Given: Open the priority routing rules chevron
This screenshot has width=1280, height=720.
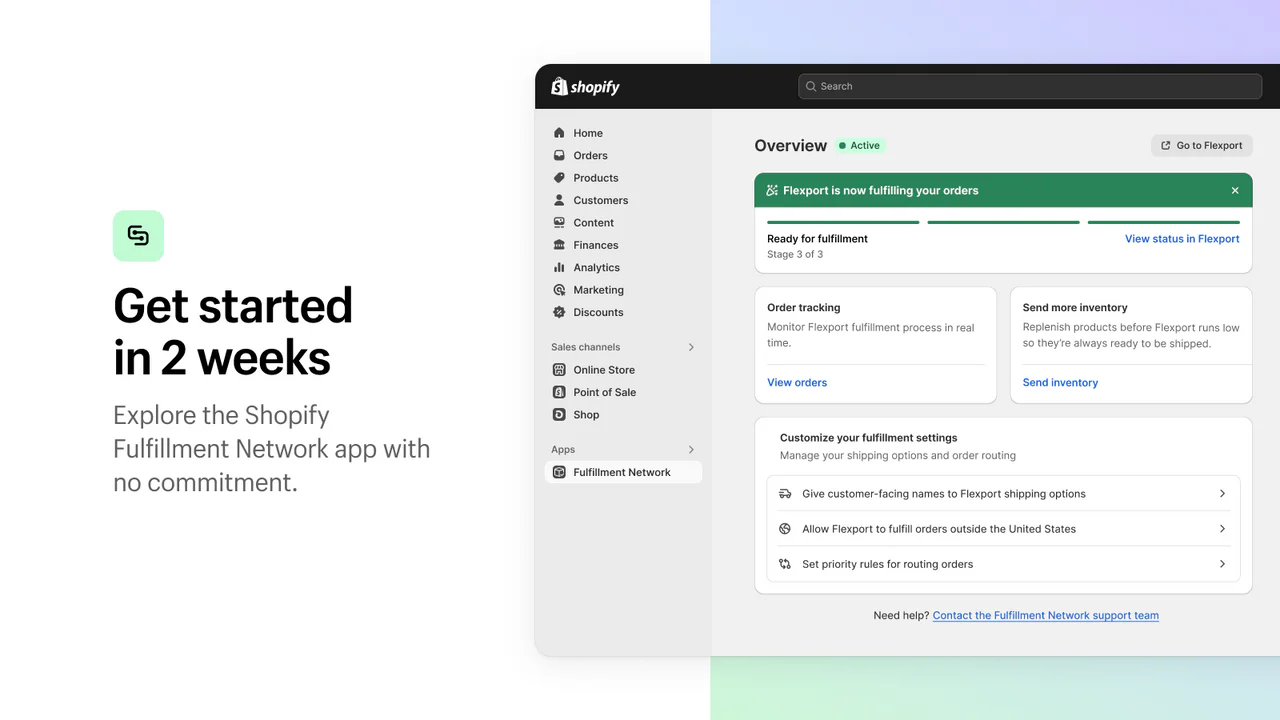Looking at the screenshot, I should [1222, 564].
